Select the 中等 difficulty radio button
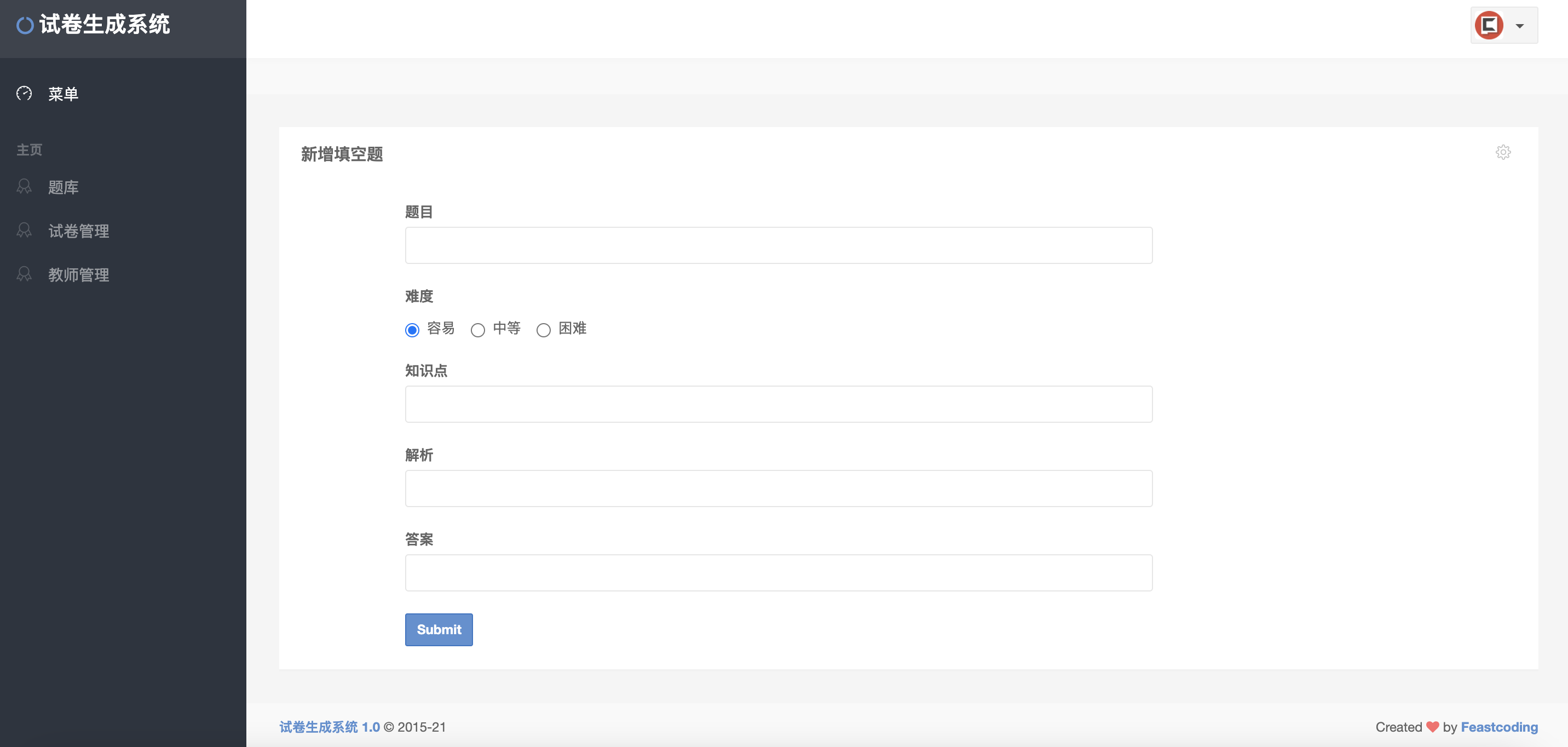 click(x=478, y=330)
